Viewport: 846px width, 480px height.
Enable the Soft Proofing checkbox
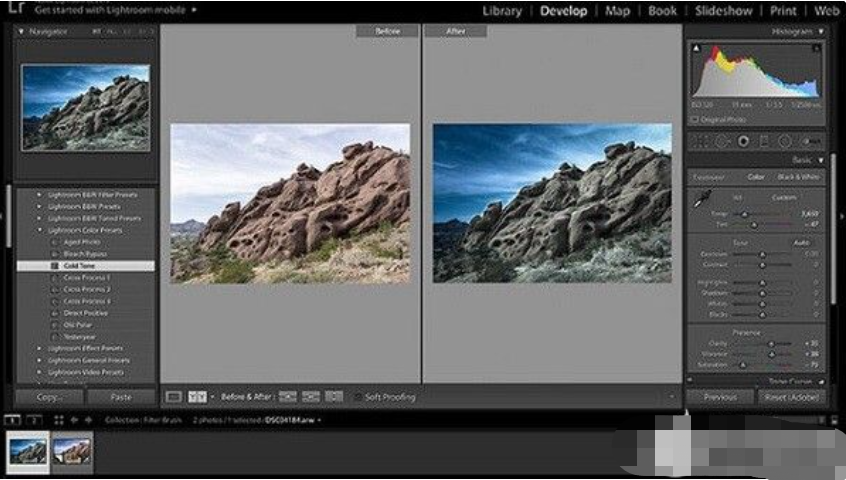pyautogui.click(x=358, y=397)
